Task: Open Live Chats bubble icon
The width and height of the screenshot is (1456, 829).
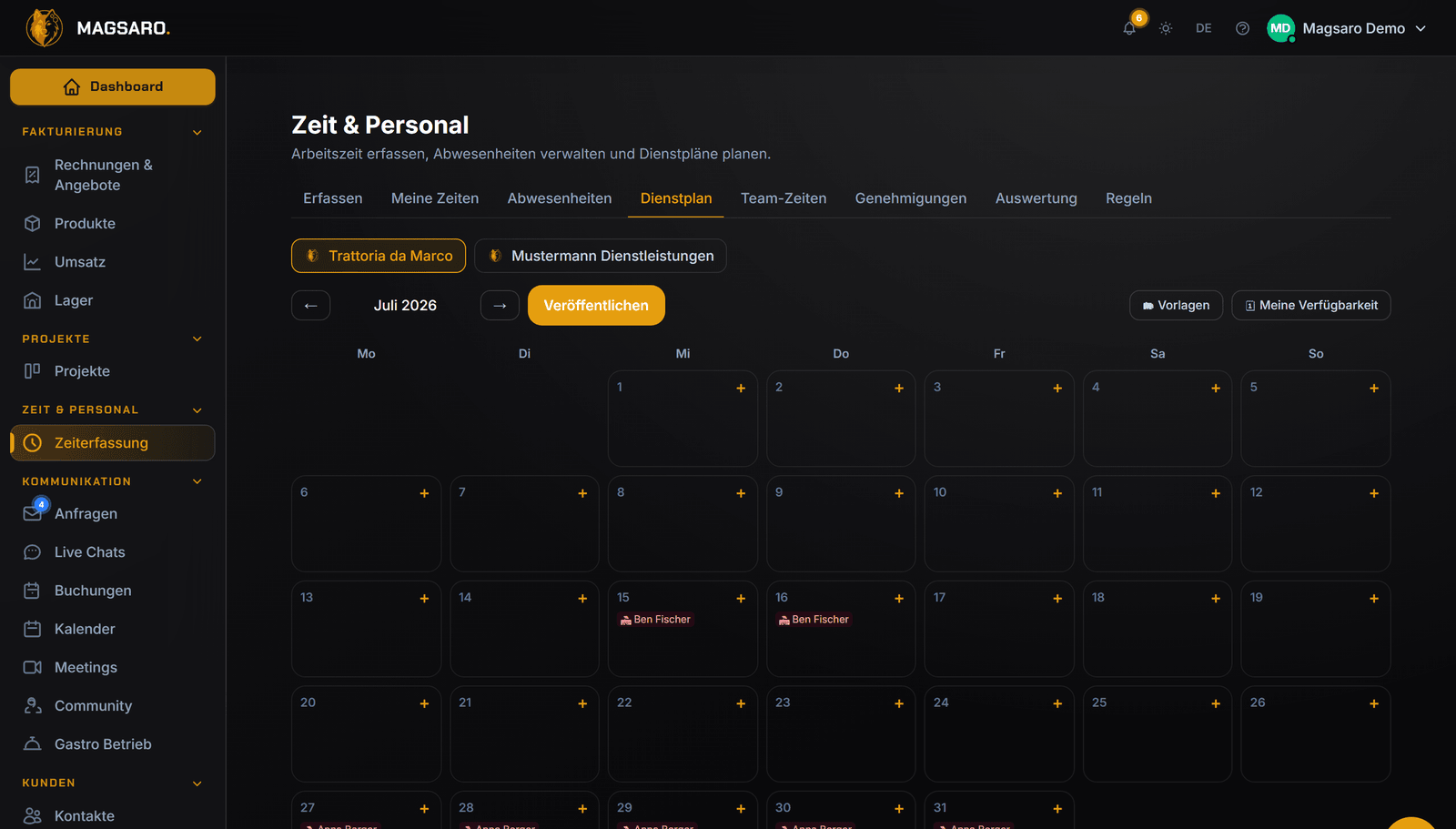Action: tap(32, 552)
